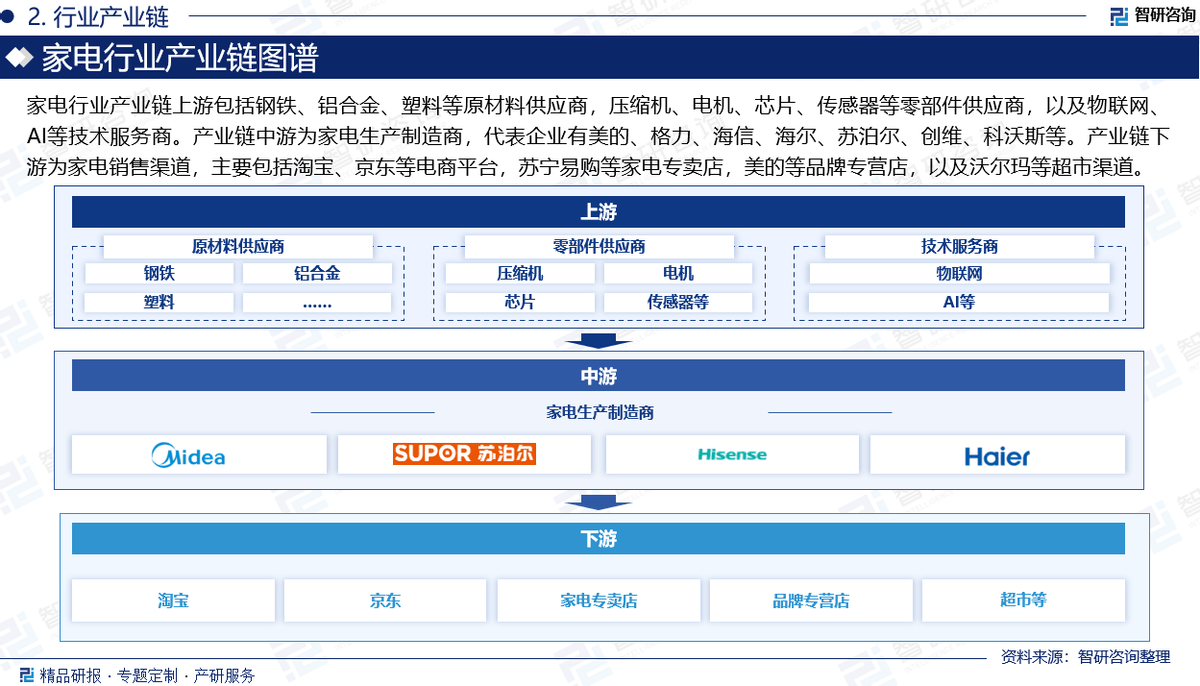Screen dimensions: 1200x686
Task: Click the SUPOR 苏泊尔 logo
Action: pyautogui.click(x=464, y=454)
